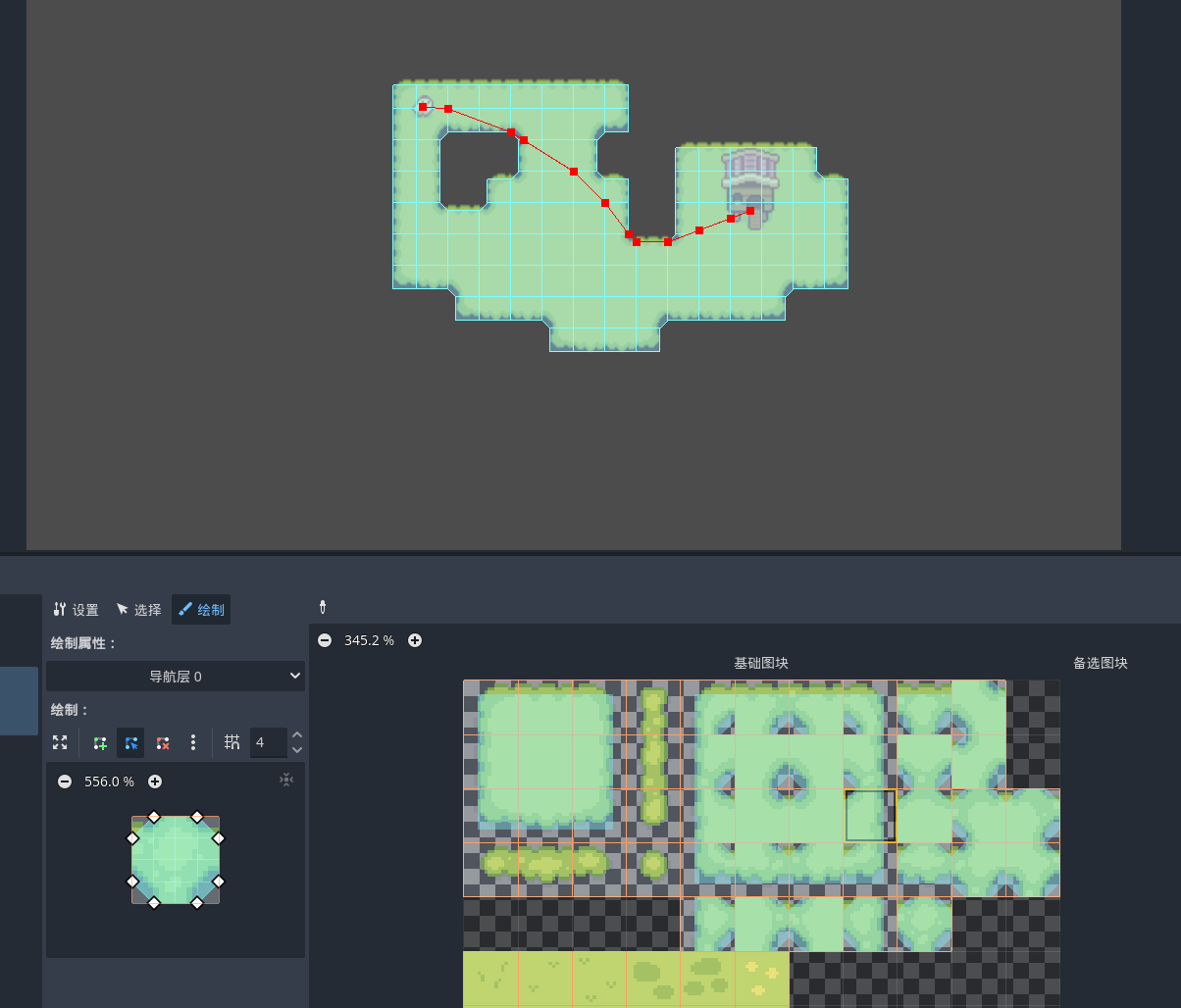This screenshot has width=1181, height=1008.
Task: Select the add polygon points tool
Action: (x=99, y=742)
